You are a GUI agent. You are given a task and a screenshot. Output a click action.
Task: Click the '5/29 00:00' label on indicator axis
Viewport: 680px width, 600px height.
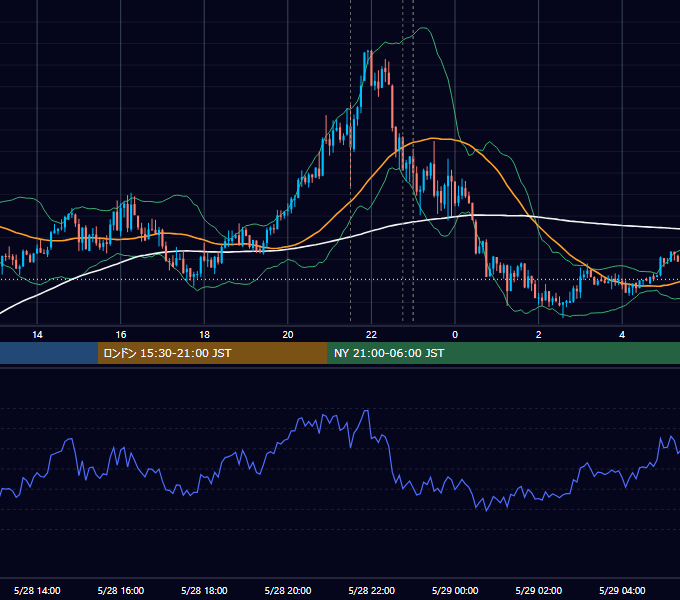(x=455, y=591)
